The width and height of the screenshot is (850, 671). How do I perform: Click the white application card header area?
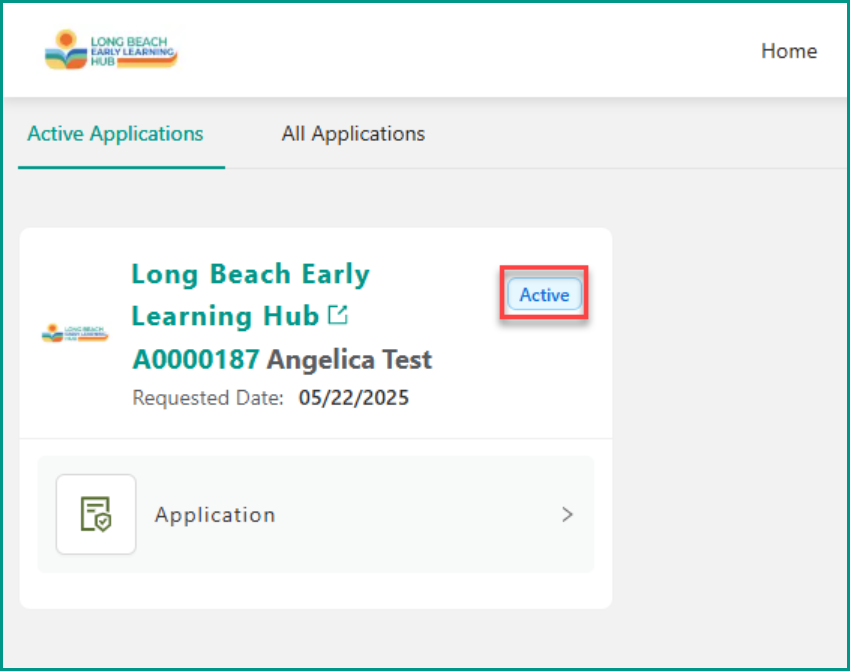click(316, 333)
